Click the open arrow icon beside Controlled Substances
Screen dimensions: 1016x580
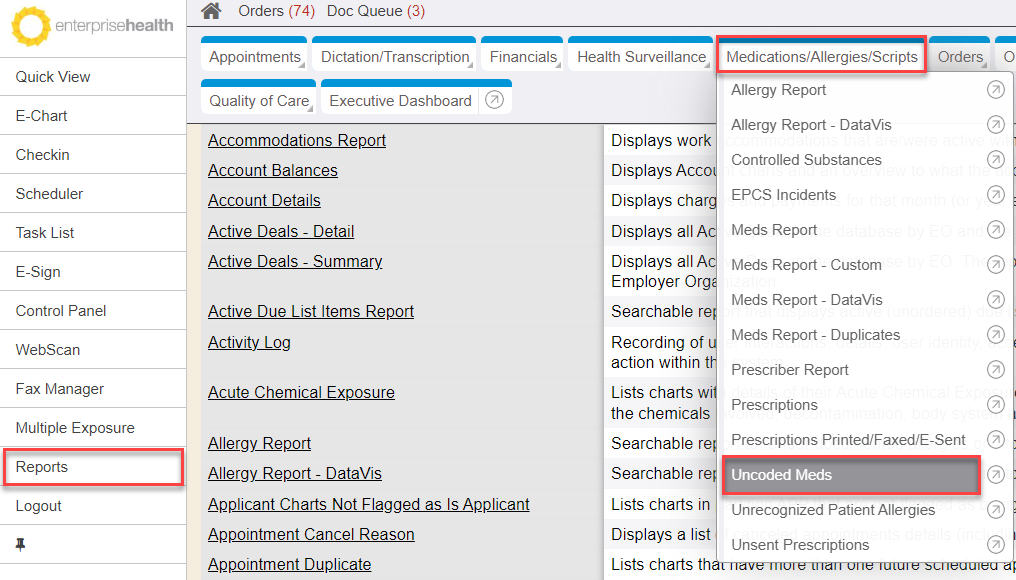point(995,160)
